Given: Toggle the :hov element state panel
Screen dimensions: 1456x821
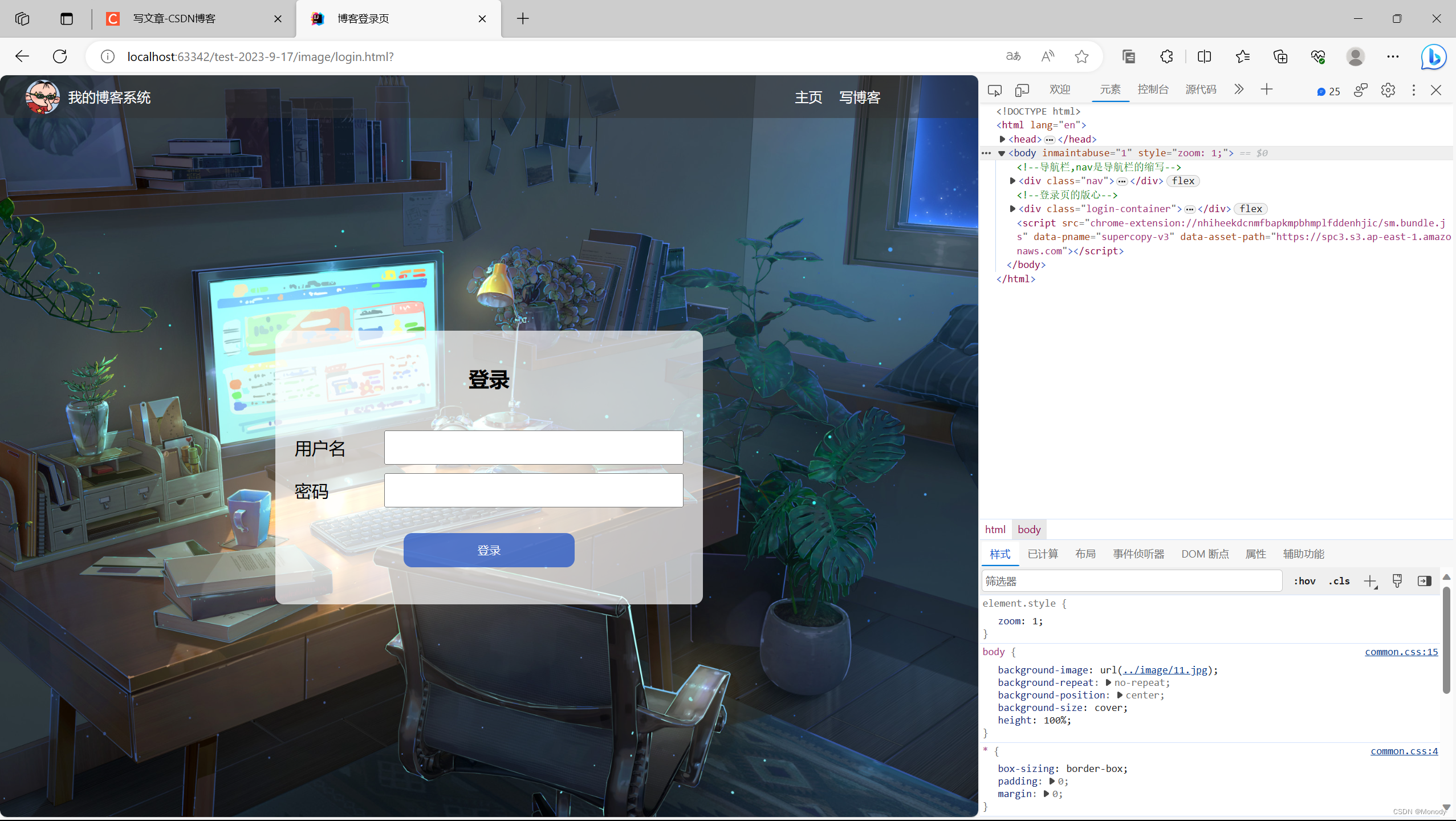Looking at the screenshot, I should point(1305,581).
